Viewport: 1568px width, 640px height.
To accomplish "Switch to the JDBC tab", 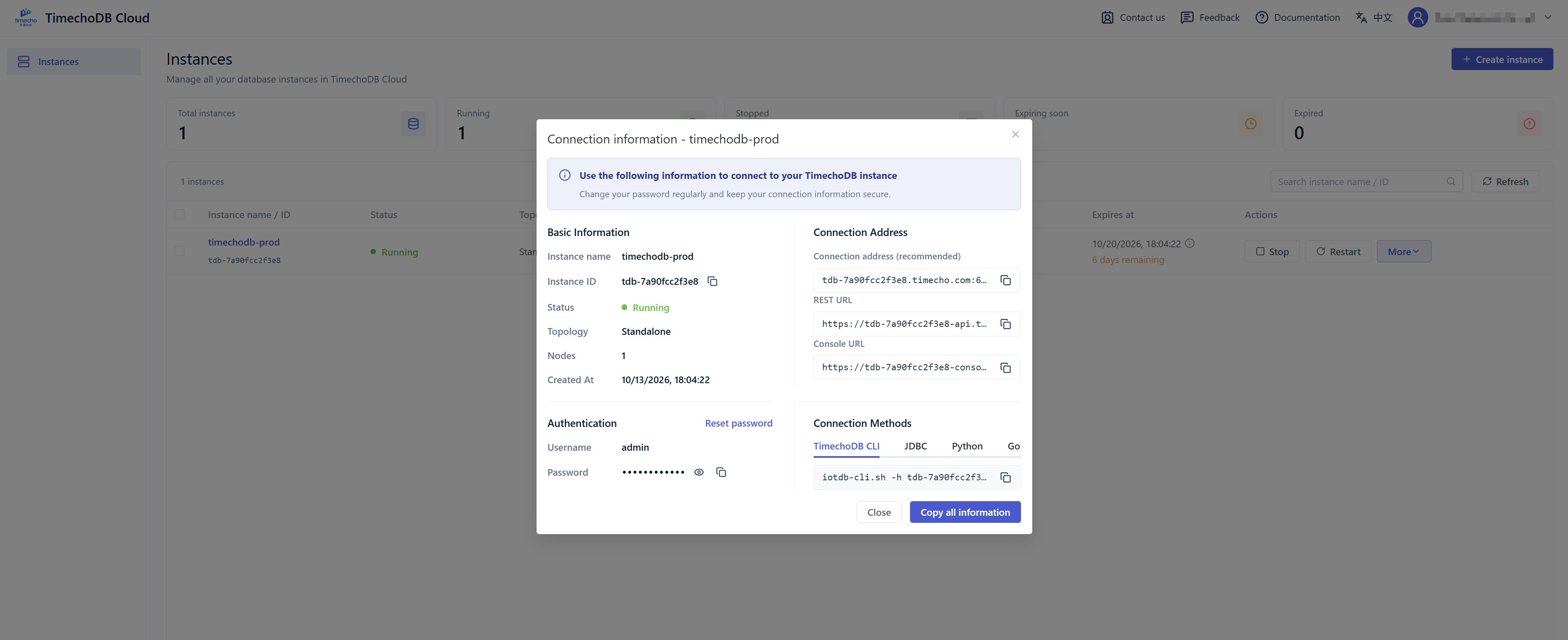I will click(x=915, y=446).
